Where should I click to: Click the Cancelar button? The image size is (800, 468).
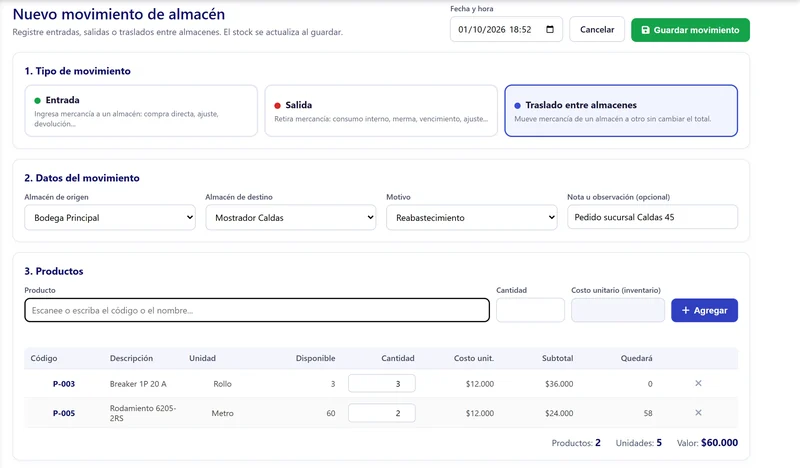tap(597, 30)
